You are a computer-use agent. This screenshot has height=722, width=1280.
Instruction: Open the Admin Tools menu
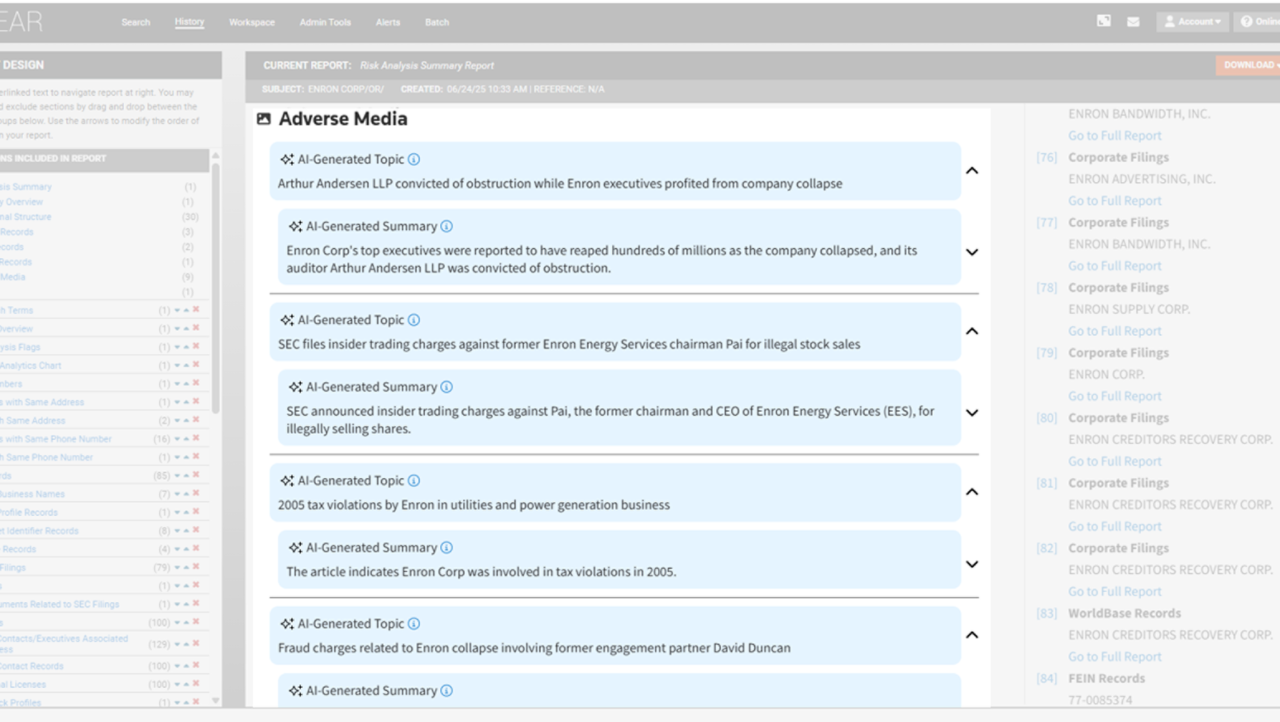(x=325, y=22)
